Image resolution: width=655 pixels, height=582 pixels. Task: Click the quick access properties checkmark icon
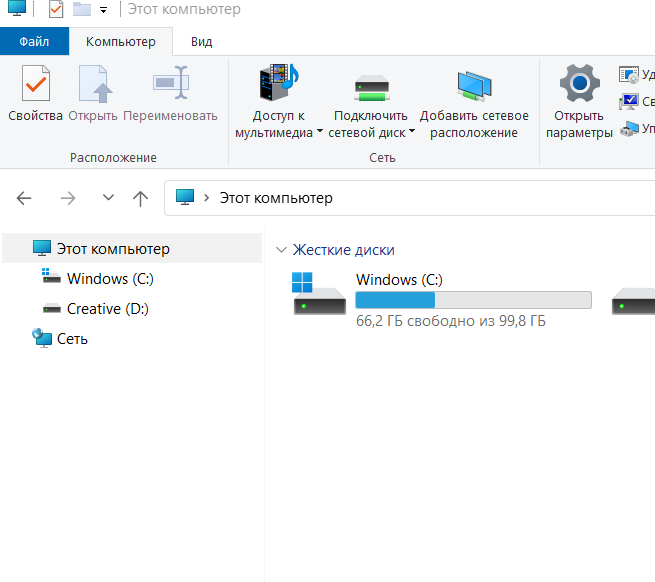click(x=56, y=9)
